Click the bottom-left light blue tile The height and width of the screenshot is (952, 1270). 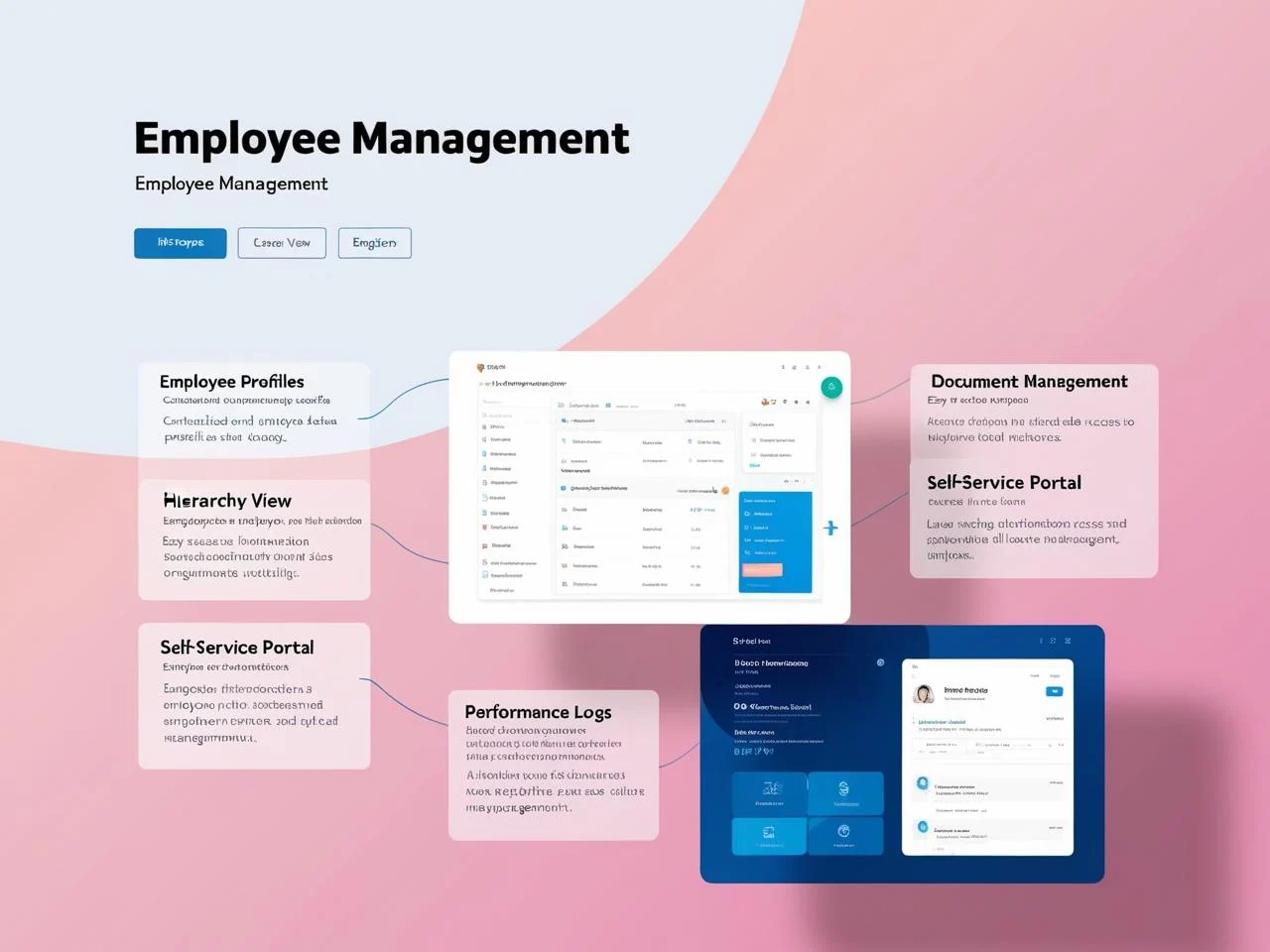pyautogui.click(x=770, y=835)
